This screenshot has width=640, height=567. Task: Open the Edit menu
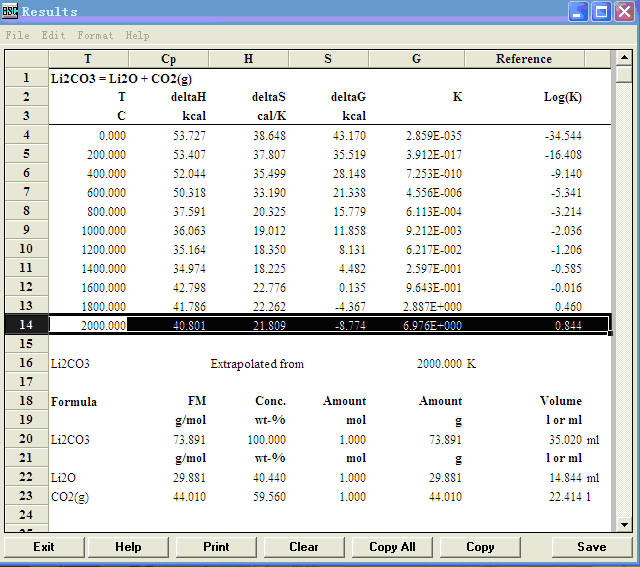coord(53,36)
